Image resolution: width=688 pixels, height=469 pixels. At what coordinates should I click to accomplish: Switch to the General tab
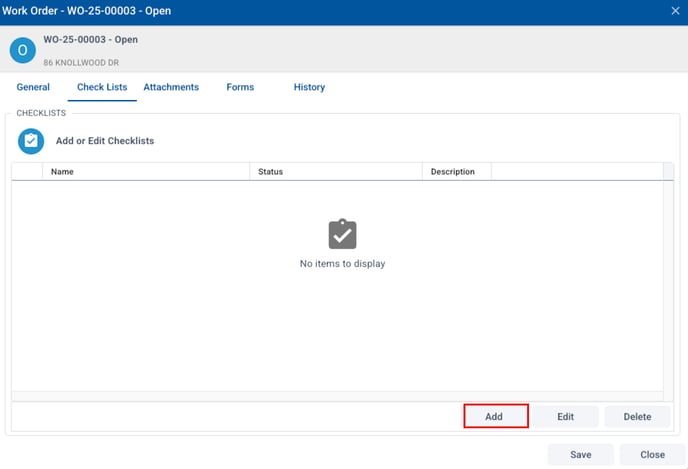pos(33,87)
